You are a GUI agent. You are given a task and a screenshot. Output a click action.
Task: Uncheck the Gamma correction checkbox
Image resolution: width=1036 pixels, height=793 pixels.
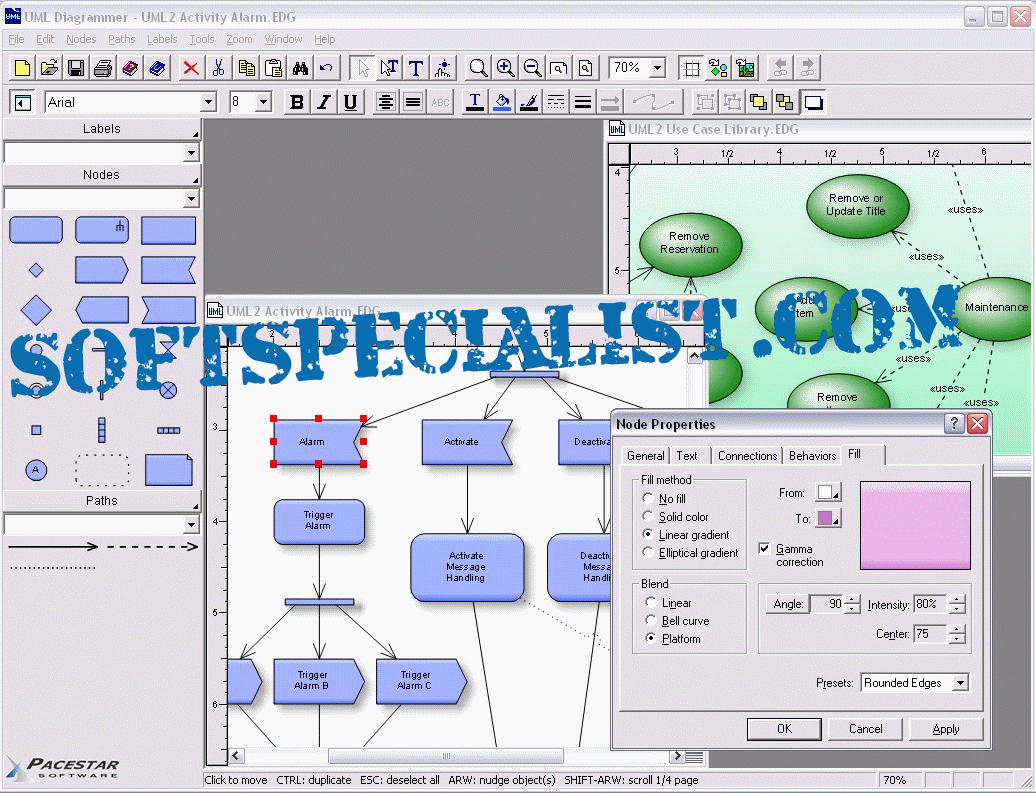coord(765,549)
